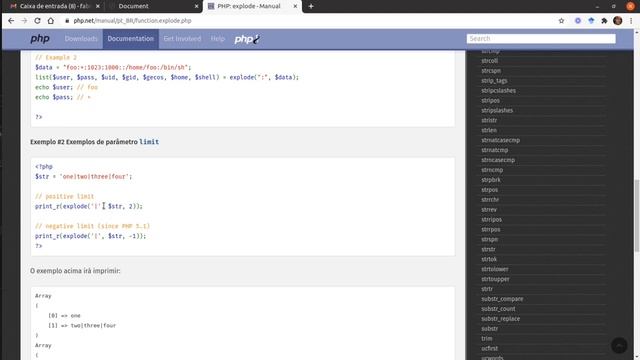
Task: Go back with browser back arrow
Action: pyautogui.click(x=11, y=21)
